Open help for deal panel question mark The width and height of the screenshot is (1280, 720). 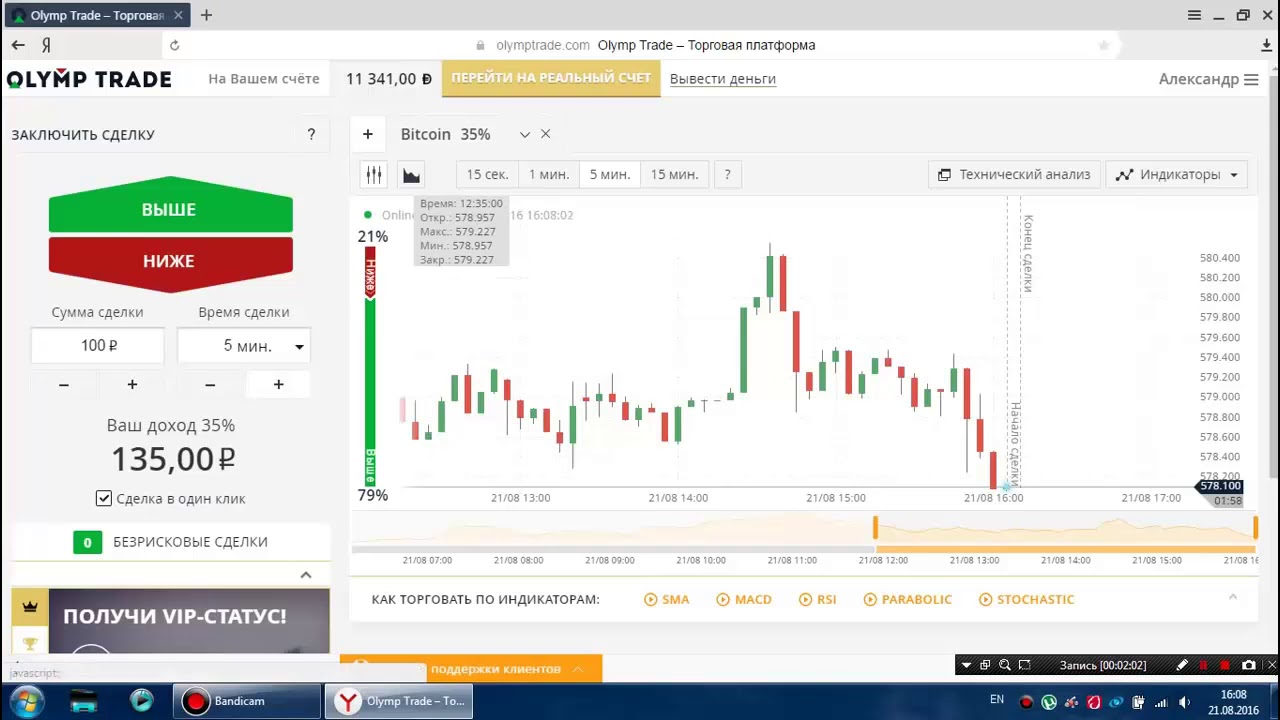[x=311, y=134]
